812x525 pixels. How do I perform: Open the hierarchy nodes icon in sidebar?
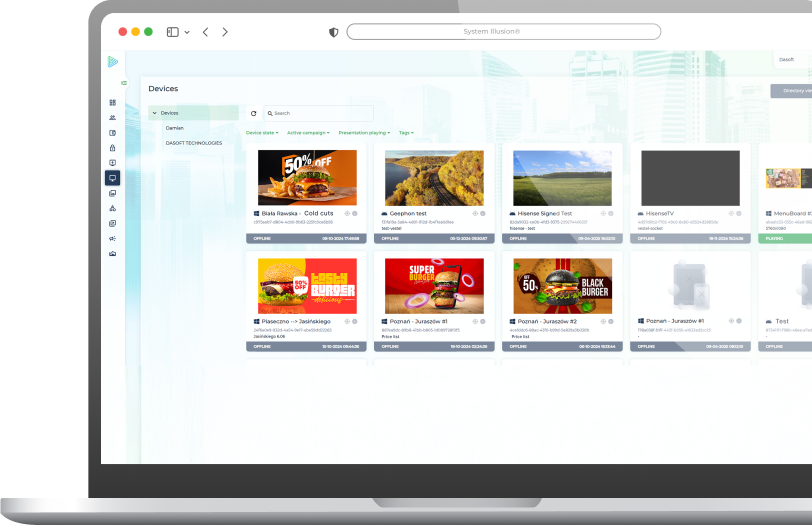click(x=112, y=208)
